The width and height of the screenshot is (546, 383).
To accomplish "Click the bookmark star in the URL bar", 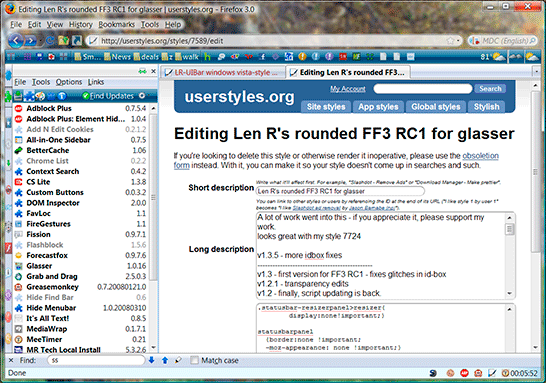I will tap(450, 41).
